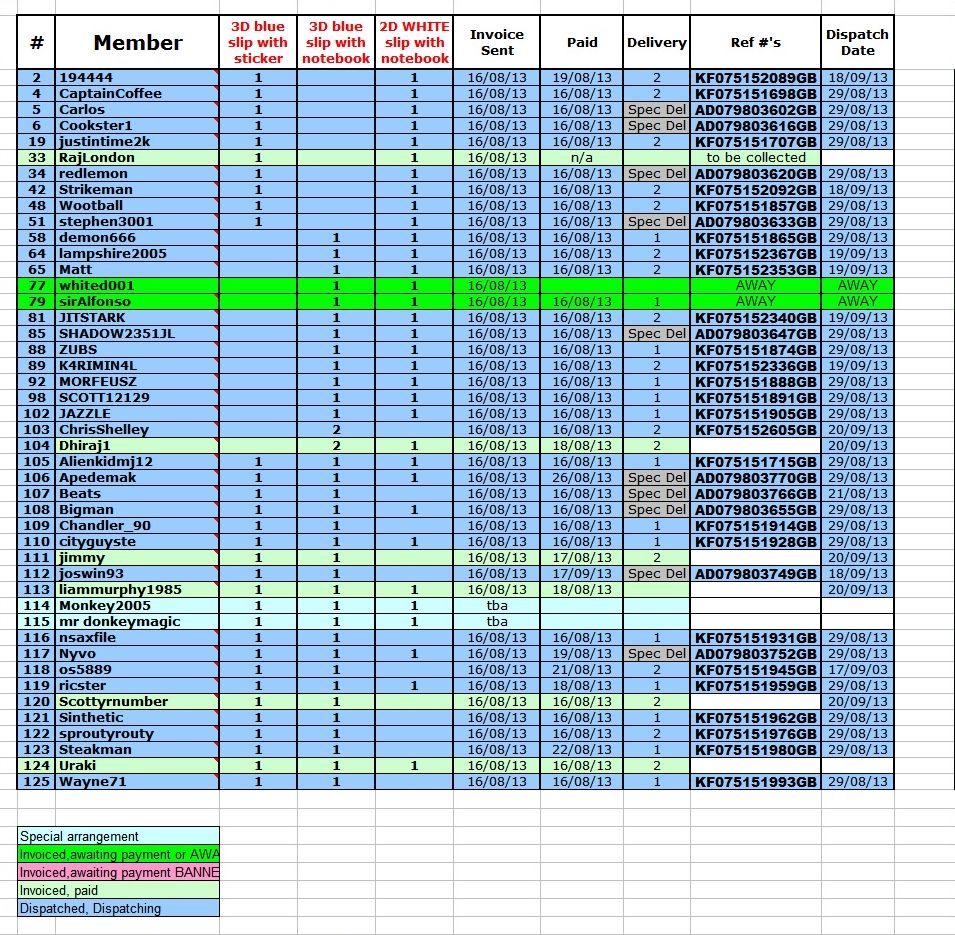Select member cell Apedemak
Image resolution: width=955 pixels, height=935 pixels.
click(137, 478)
